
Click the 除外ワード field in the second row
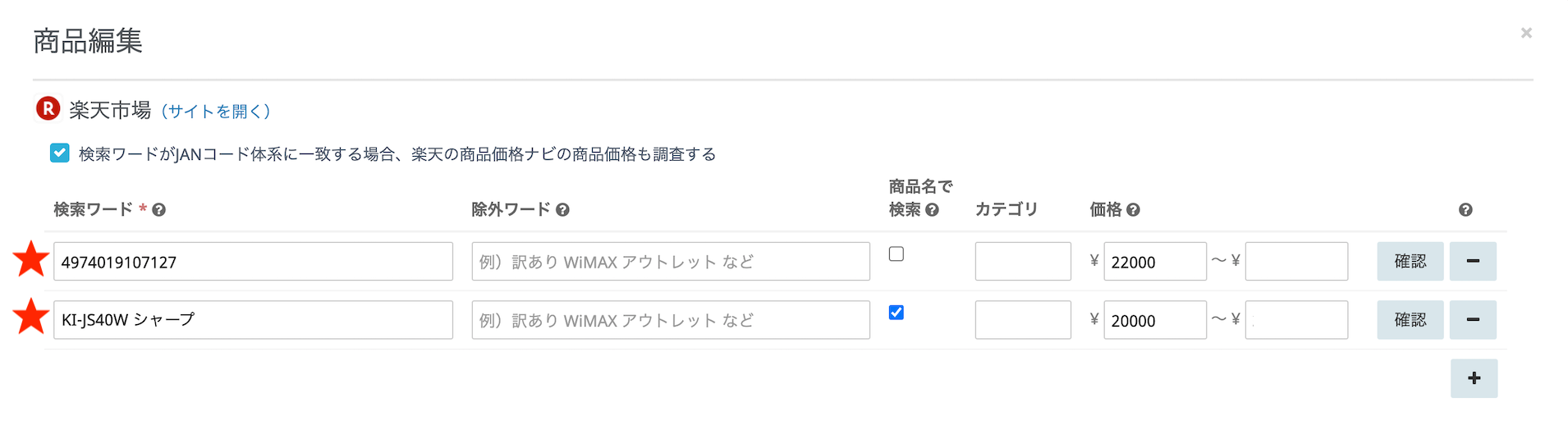click(670, 320)
